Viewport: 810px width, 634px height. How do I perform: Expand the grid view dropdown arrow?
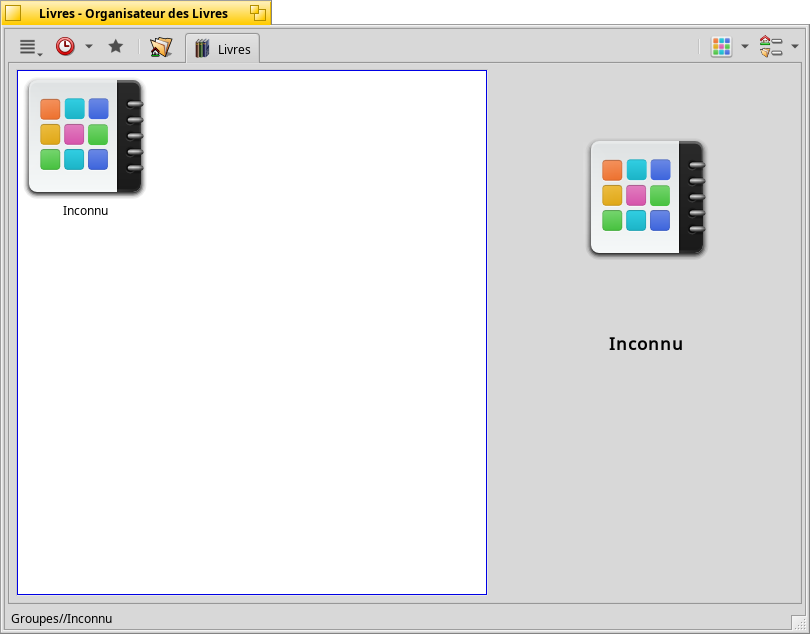point(745,47)
